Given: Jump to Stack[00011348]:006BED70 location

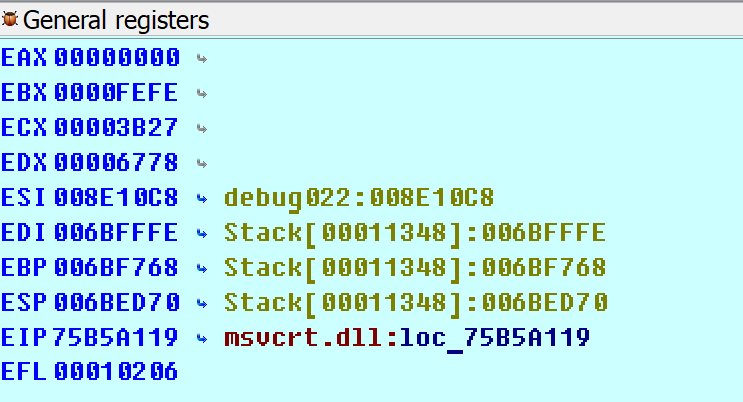Looking at the screenshot, I should pyautogui.click(x=415, y=302).
